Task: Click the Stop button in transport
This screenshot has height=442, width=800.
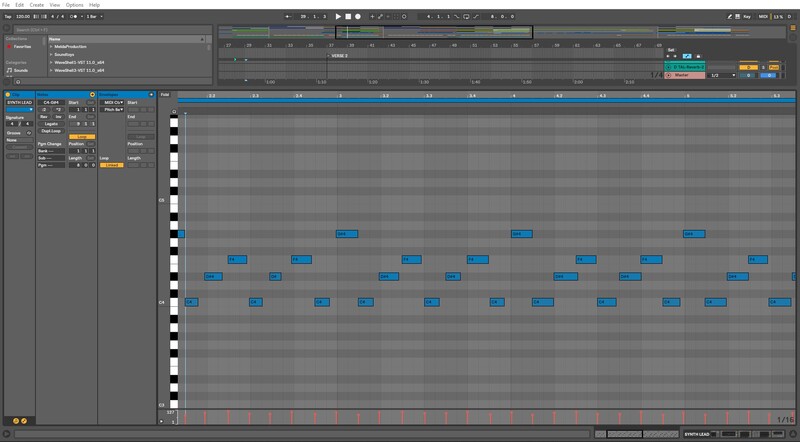Action: tap(348, 16)
